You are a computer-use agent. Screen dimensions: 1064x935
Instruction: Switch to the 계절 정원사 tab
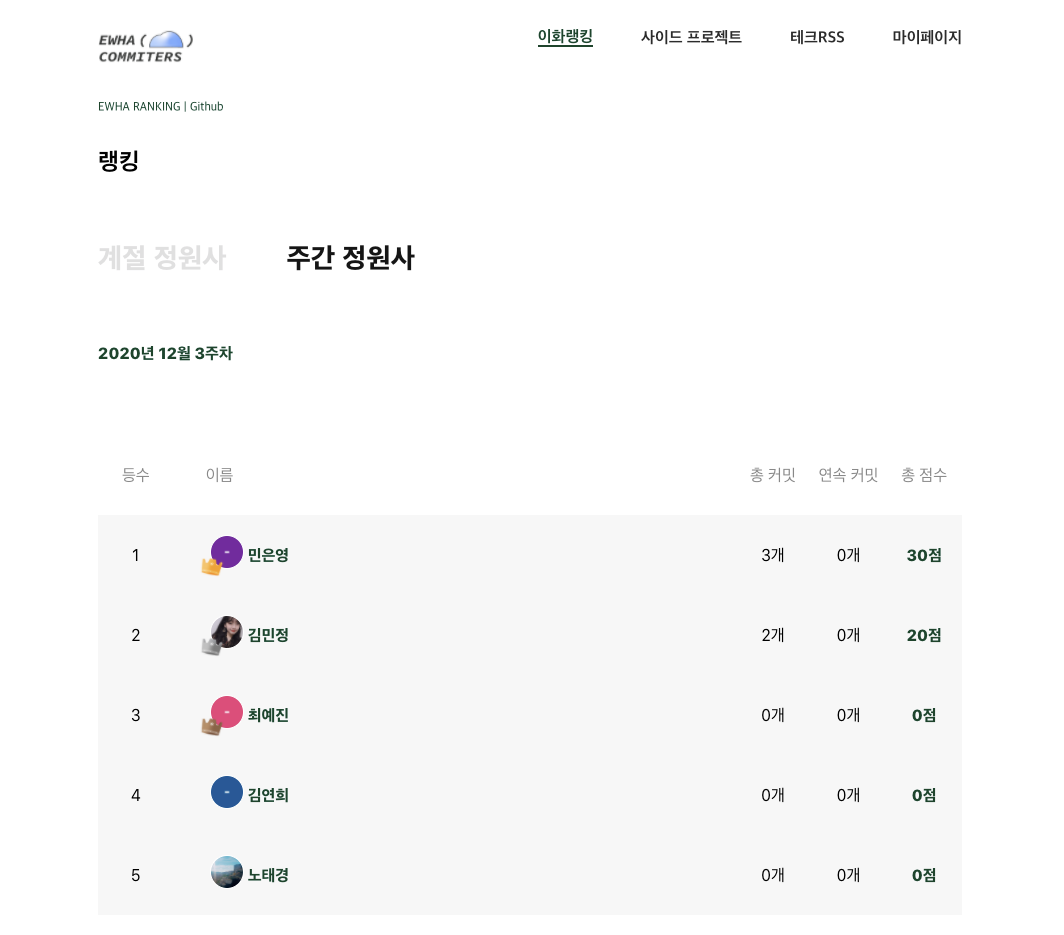[x=162, y=258]
